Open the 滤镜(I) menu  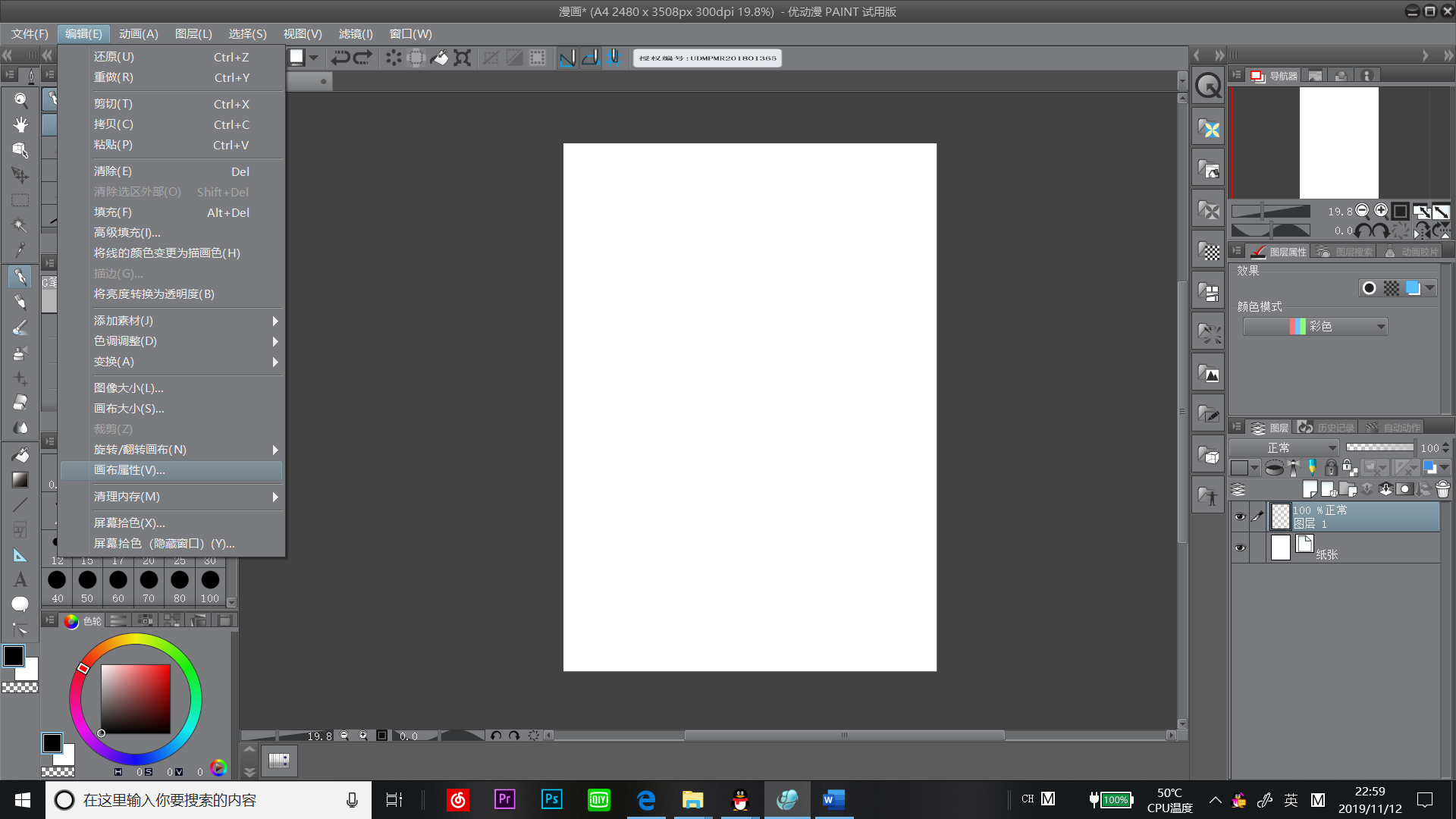tap(355, 34)
